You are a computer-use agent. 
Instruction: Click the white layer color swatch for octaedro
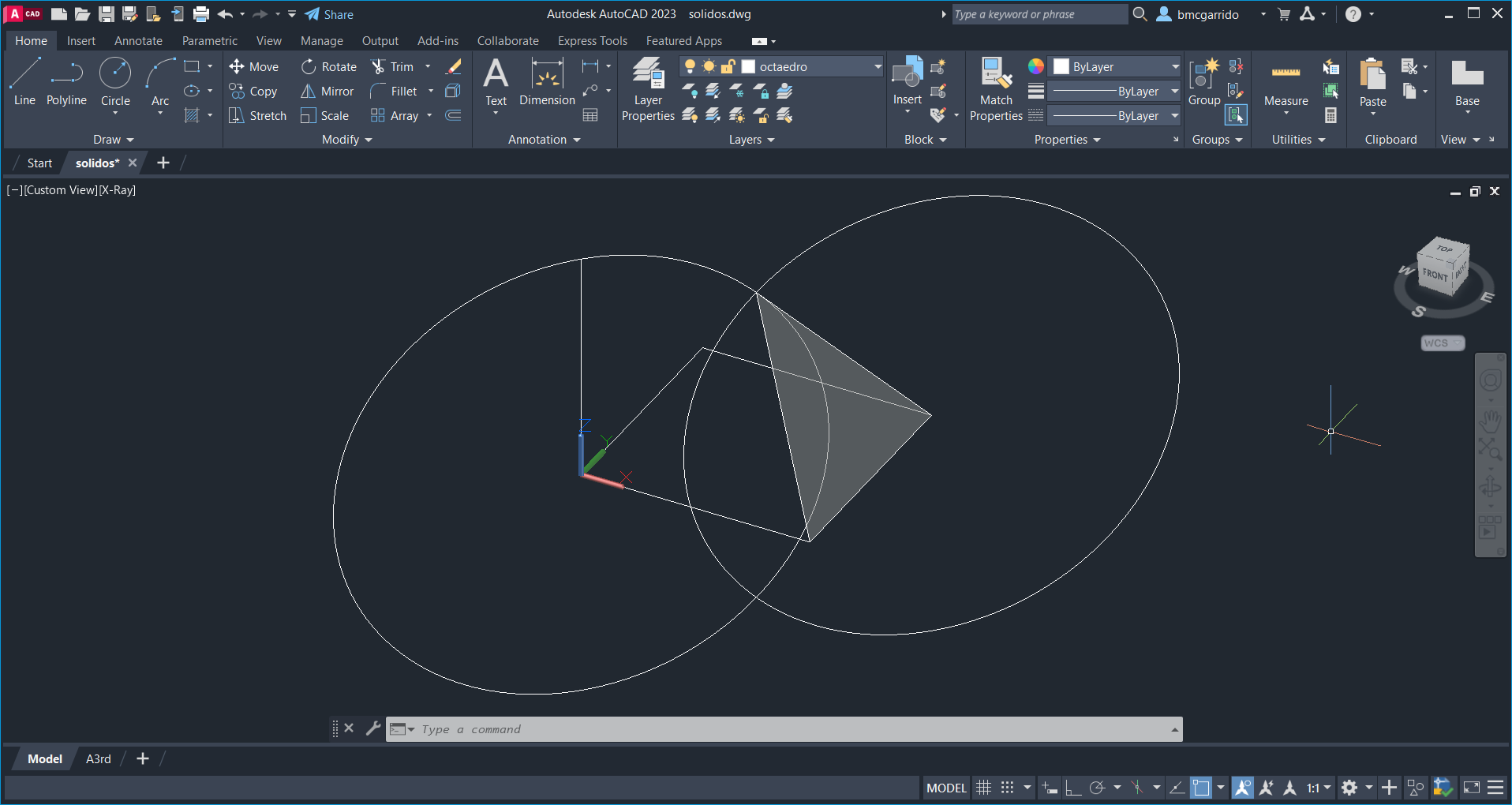[x=749, y=67]
